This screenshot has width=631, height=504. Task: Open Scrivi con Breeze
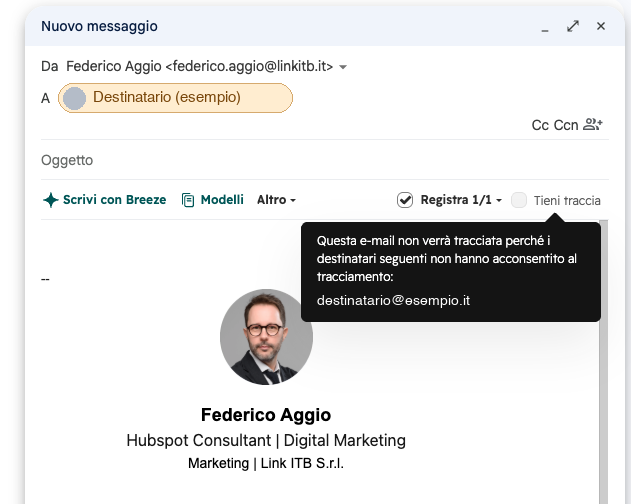105,200
